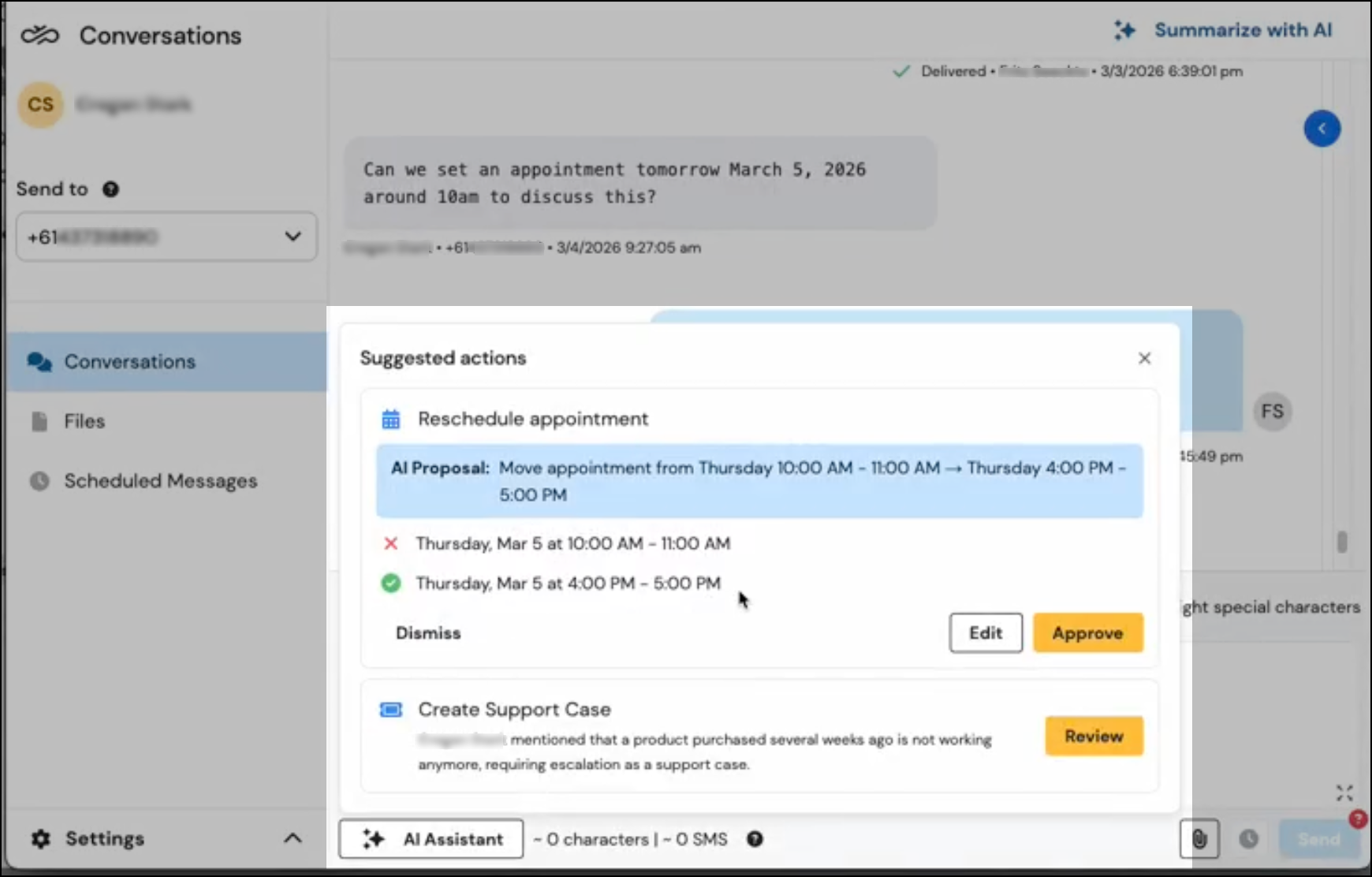The image size is (1372, 877).
Task: Show help for Send to field
Action: point(110,189)
